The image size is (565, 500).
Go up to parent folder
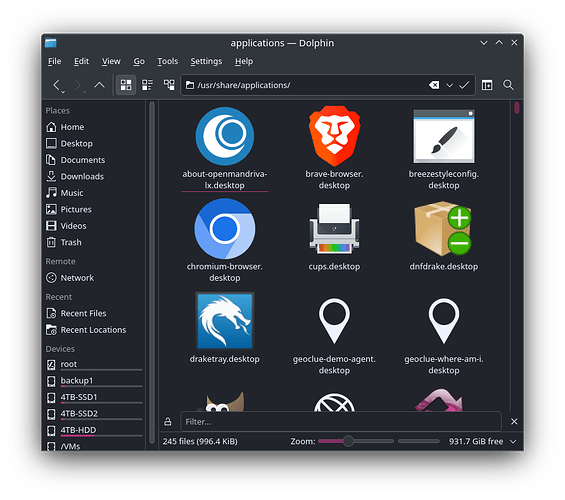tap(99, 85)
